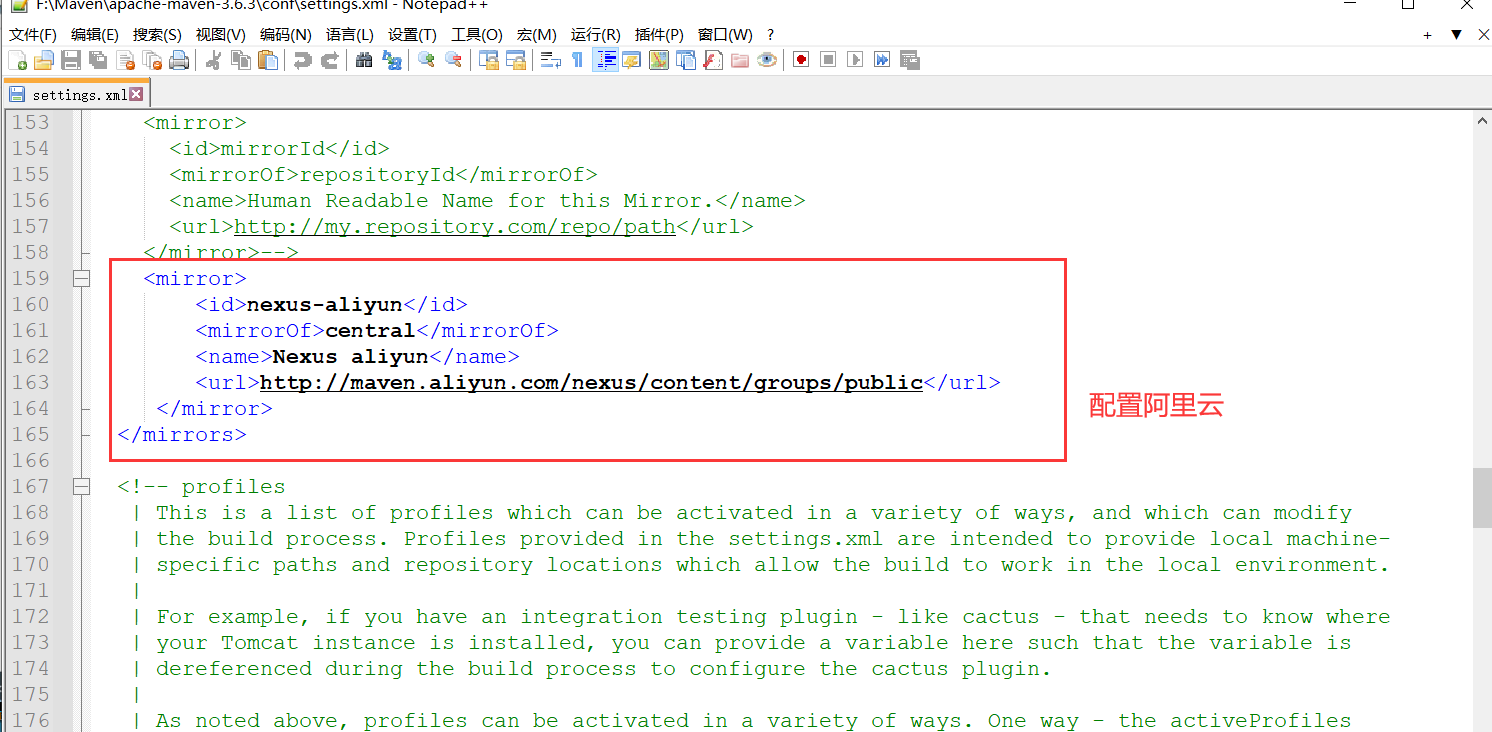
Task: Click the text nexus-aliyun on line 160
Action: tap(325, 305)
